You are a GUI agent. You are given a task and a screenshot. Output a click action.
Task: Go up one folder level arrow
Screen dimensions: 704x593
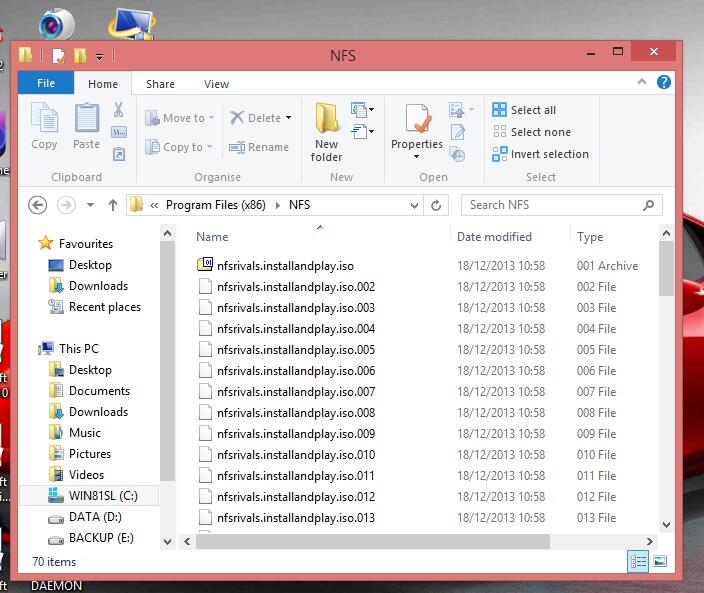(113, 205)
